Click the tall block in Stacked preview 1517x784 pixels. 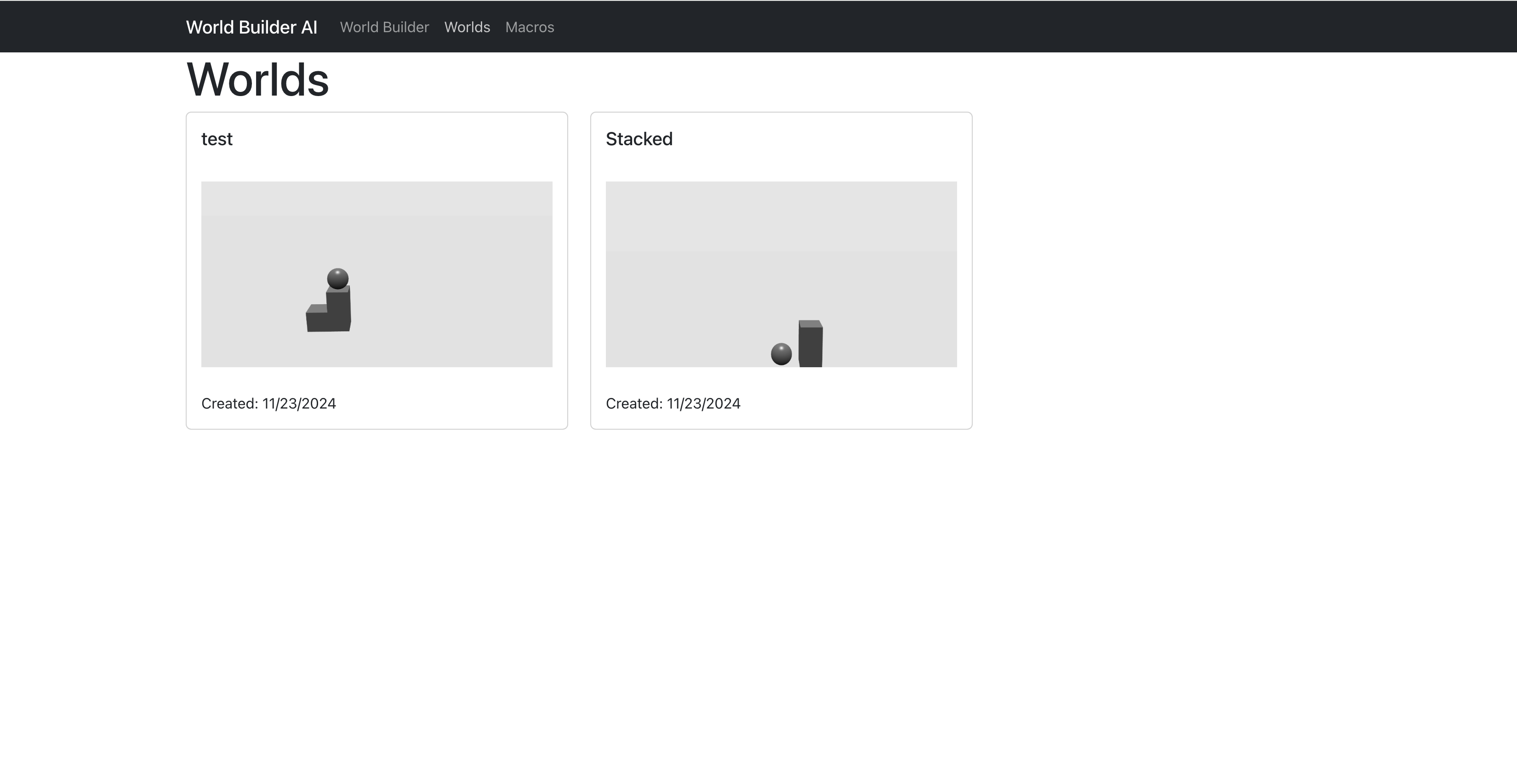click(x=810, y=345)
